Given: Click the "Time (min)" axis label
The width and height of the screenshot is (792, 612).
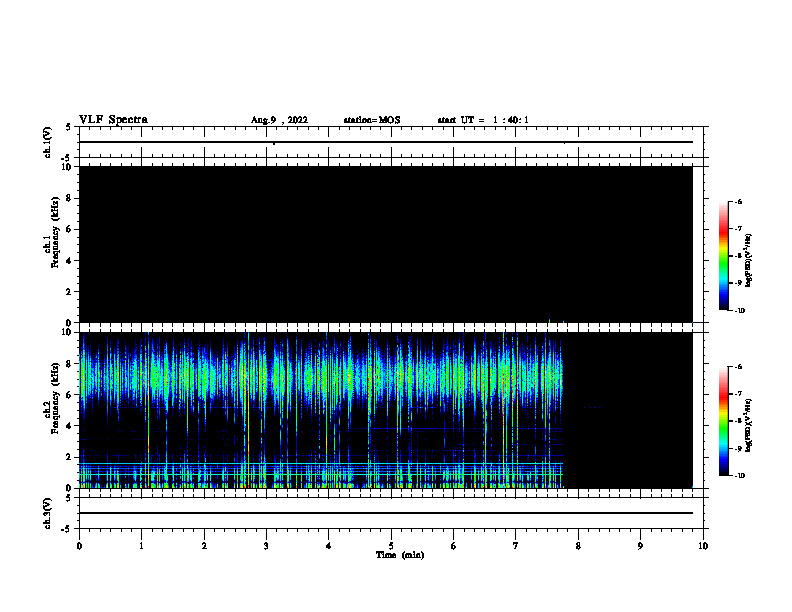Looking at the screenshot, I should pyautogui.click(x=400, y=555).
